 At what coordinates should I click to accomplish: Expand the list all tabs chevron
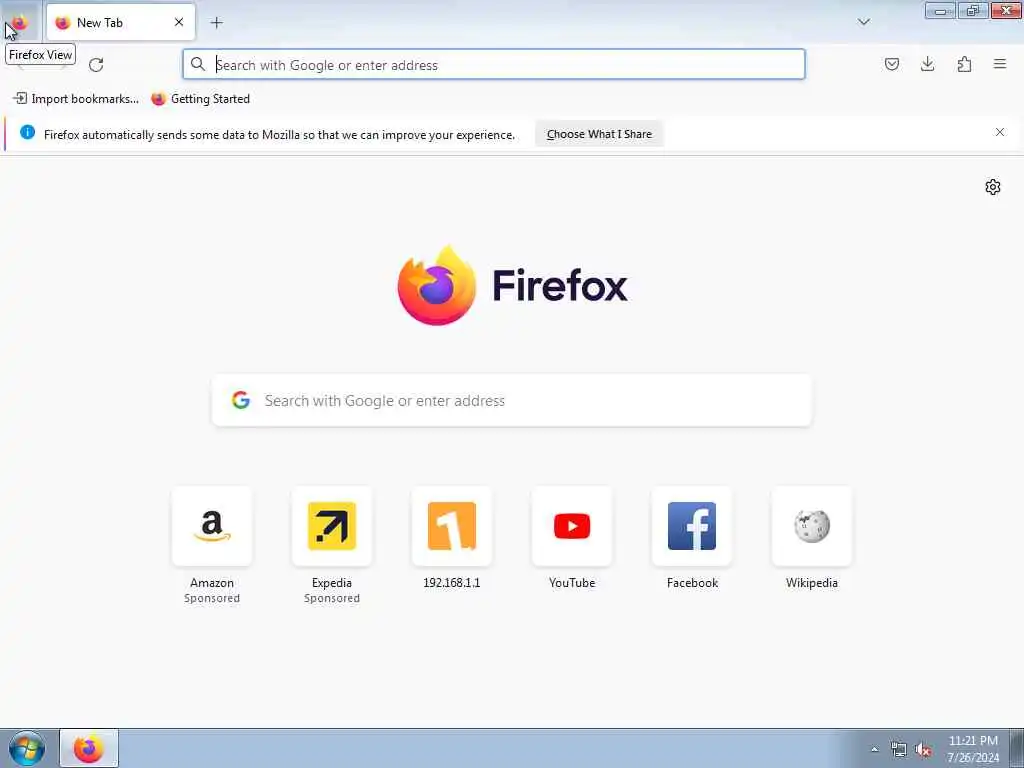(863, 22)
